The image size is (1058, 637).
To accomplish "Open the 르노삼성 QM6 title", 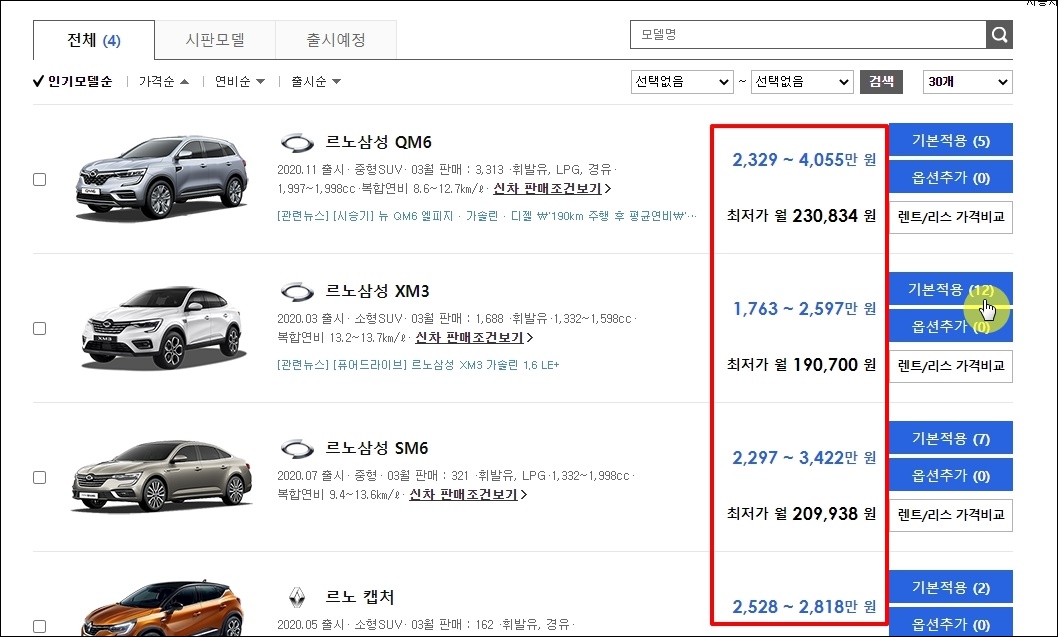I will click(x=379, y=142).
